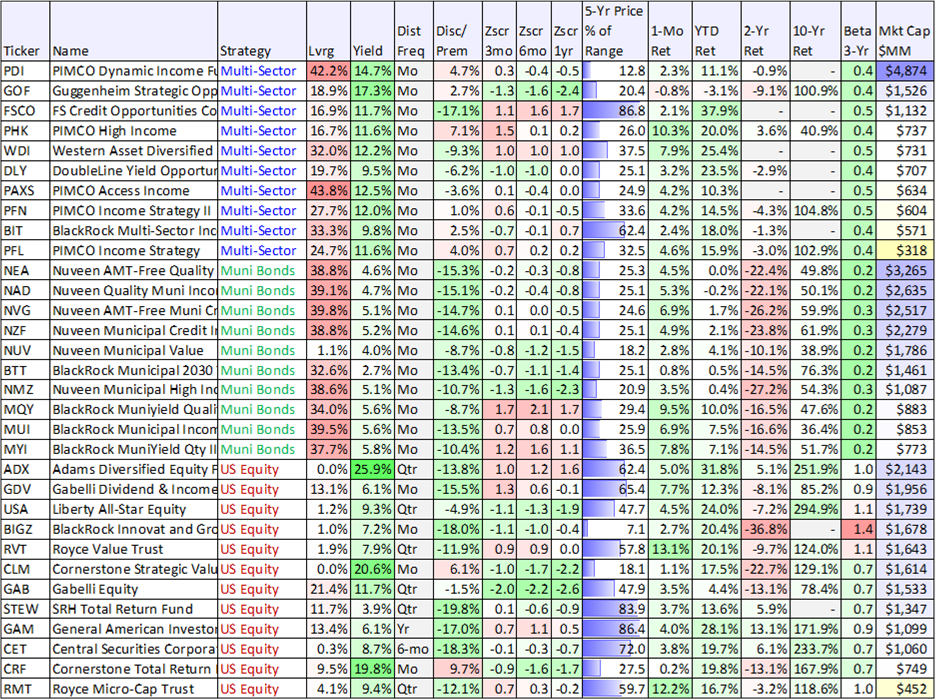Image resolution: width=936 pixels, height=700 pixels.
Task: Click the ADX ticker cell
Action: coord(26,470)
